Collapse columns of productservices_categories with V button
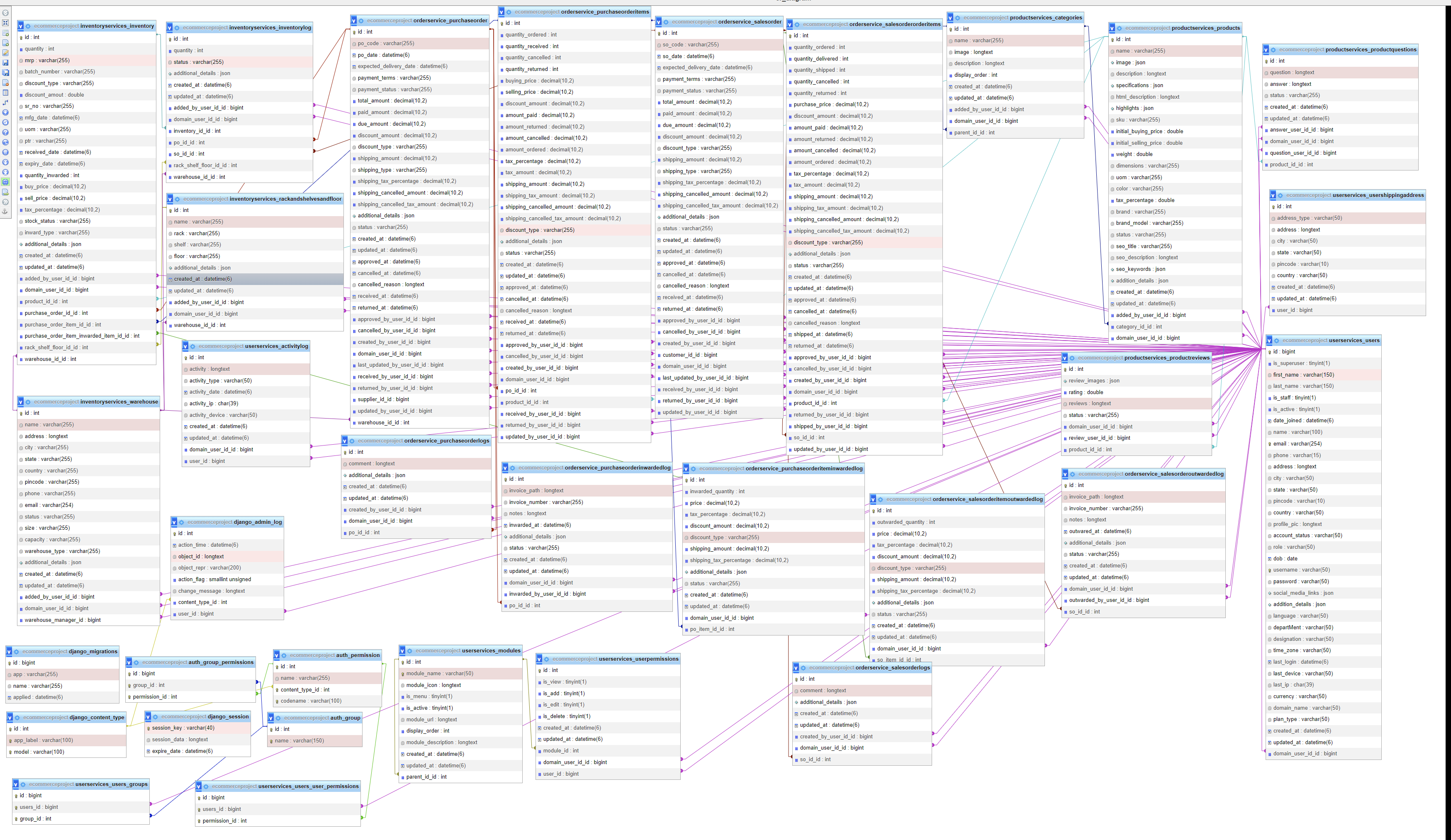Screen dimensions: 1451x840 tap(950, 18)
